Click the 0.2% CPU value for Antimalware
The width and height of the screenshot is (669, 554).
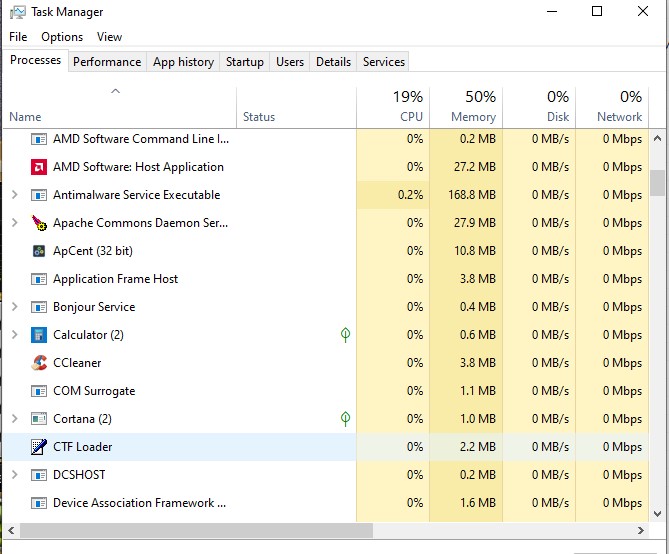[x=410, y=195]
